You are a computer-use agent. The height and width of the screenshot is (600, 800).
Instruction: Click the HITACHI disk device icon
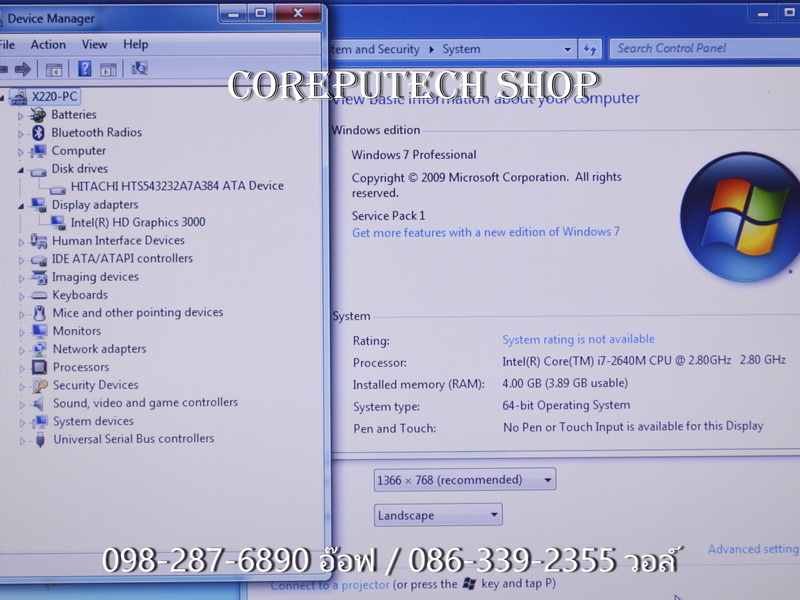pyautogui.click(x=58, y=189)
